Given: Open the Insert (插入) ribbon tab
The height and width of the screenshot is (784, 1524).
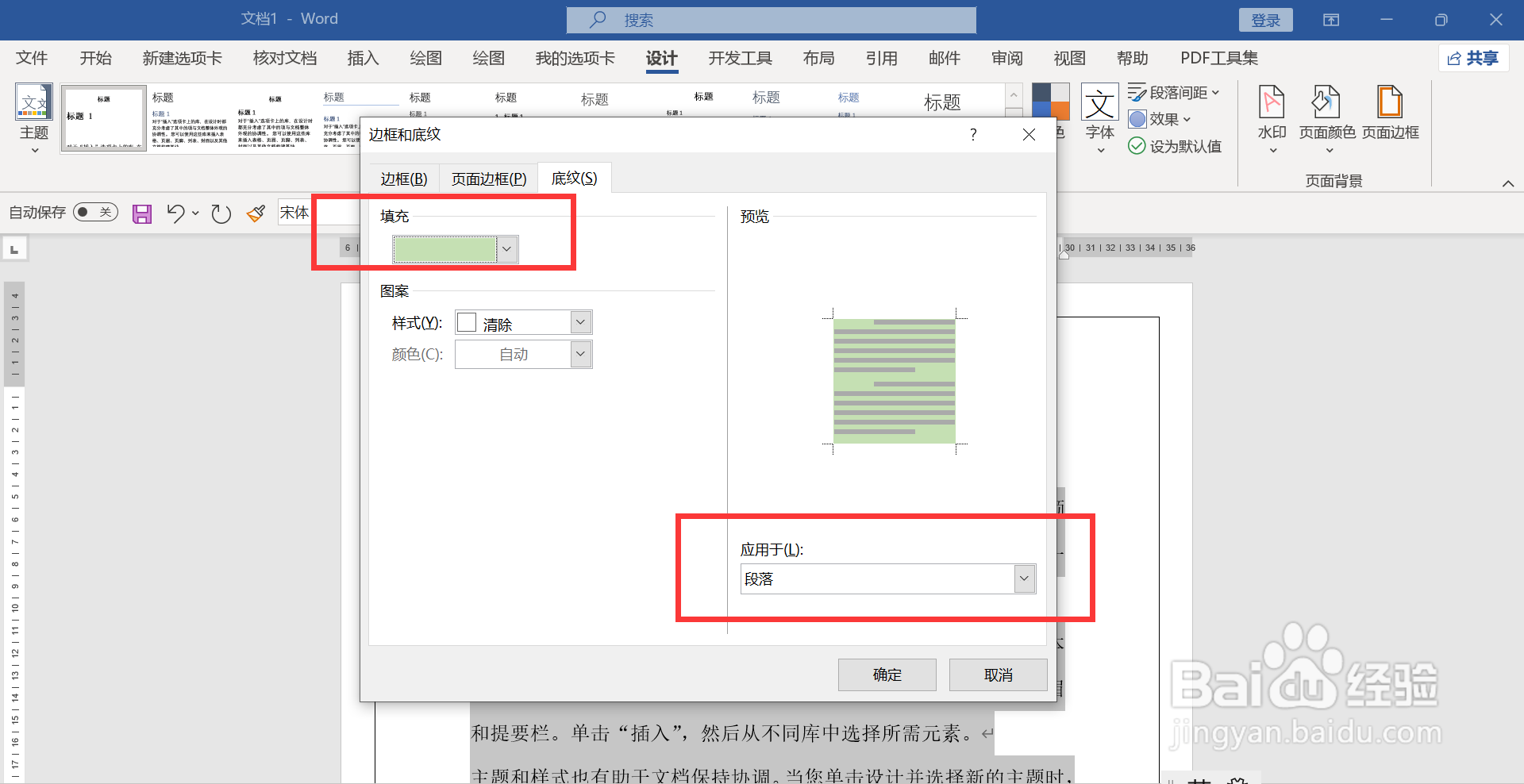Looking at the screenshot, I should click(x=364, y=58).
